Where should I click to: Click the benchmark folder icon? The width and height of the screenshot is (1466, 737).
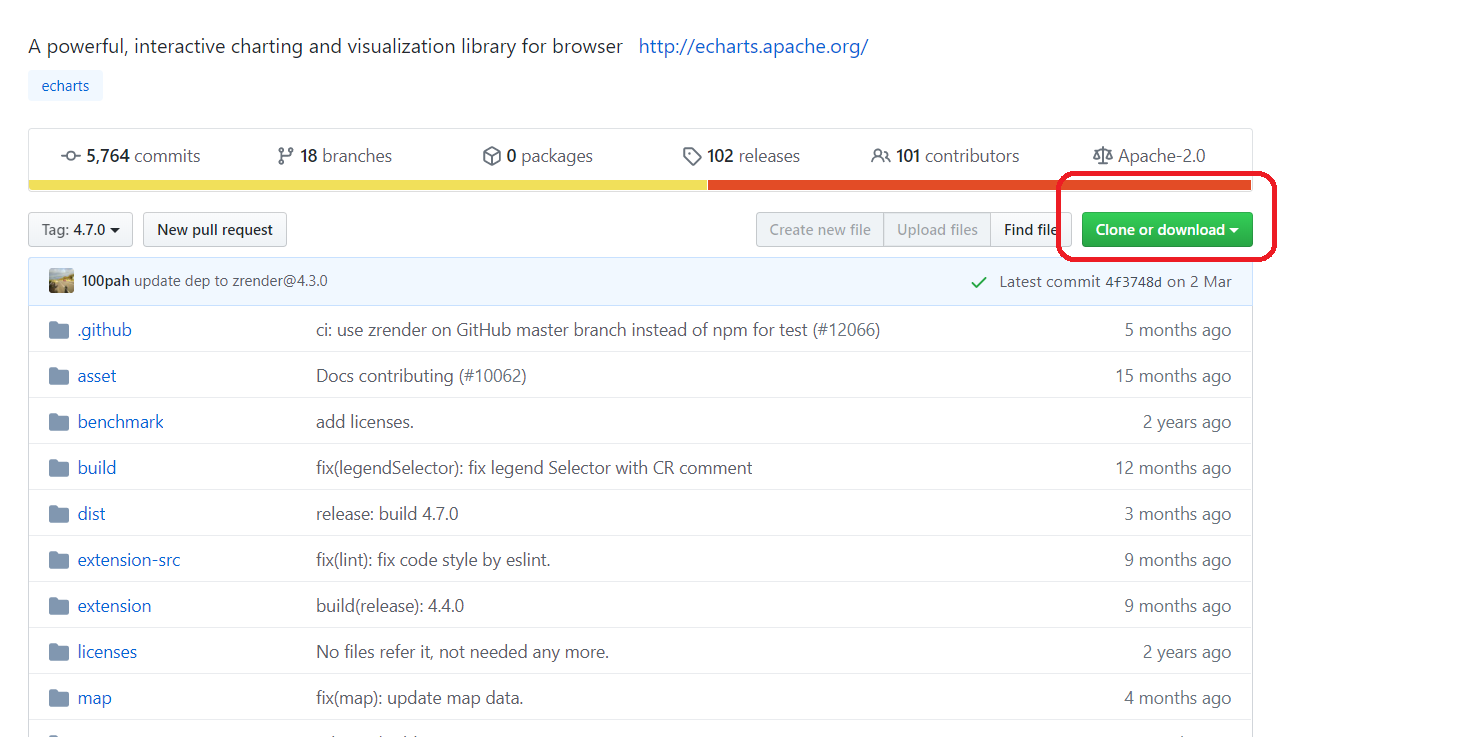click(x=59, y=422)
